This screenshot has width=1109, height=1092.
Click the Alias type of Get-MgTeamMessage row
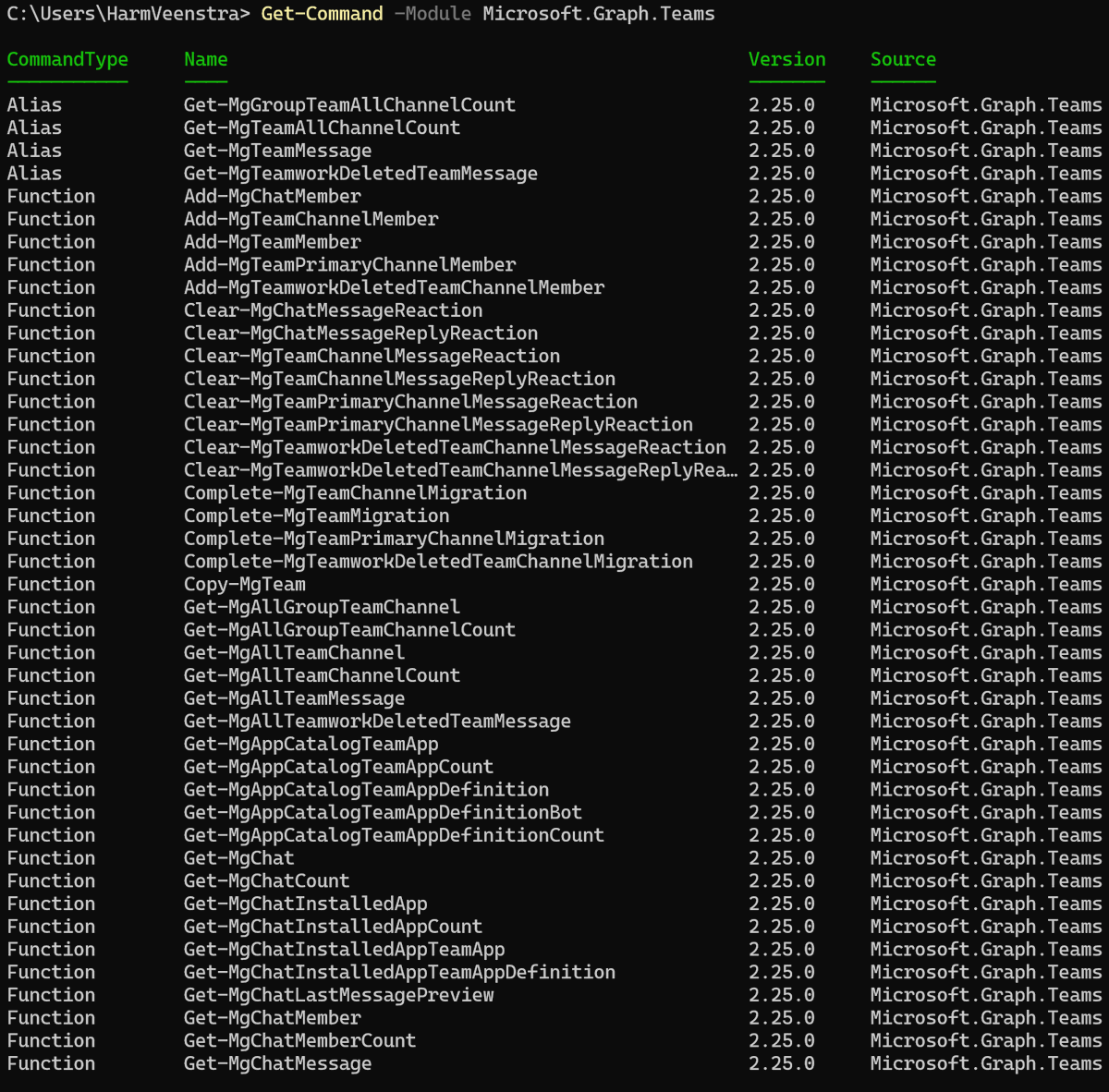(x=34, y=151)
